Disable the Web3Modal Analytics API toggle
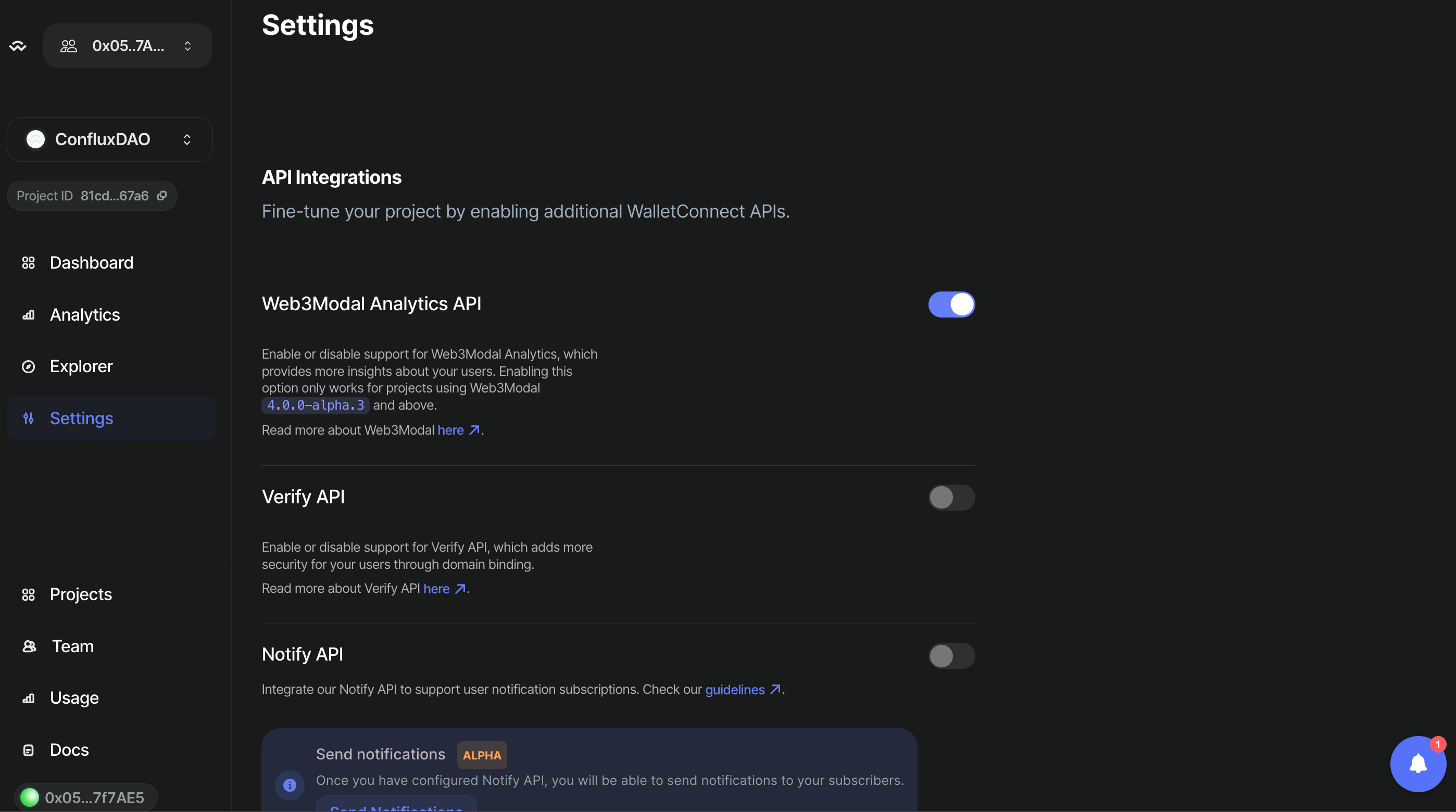1456x812 pixels. point(951,304)
